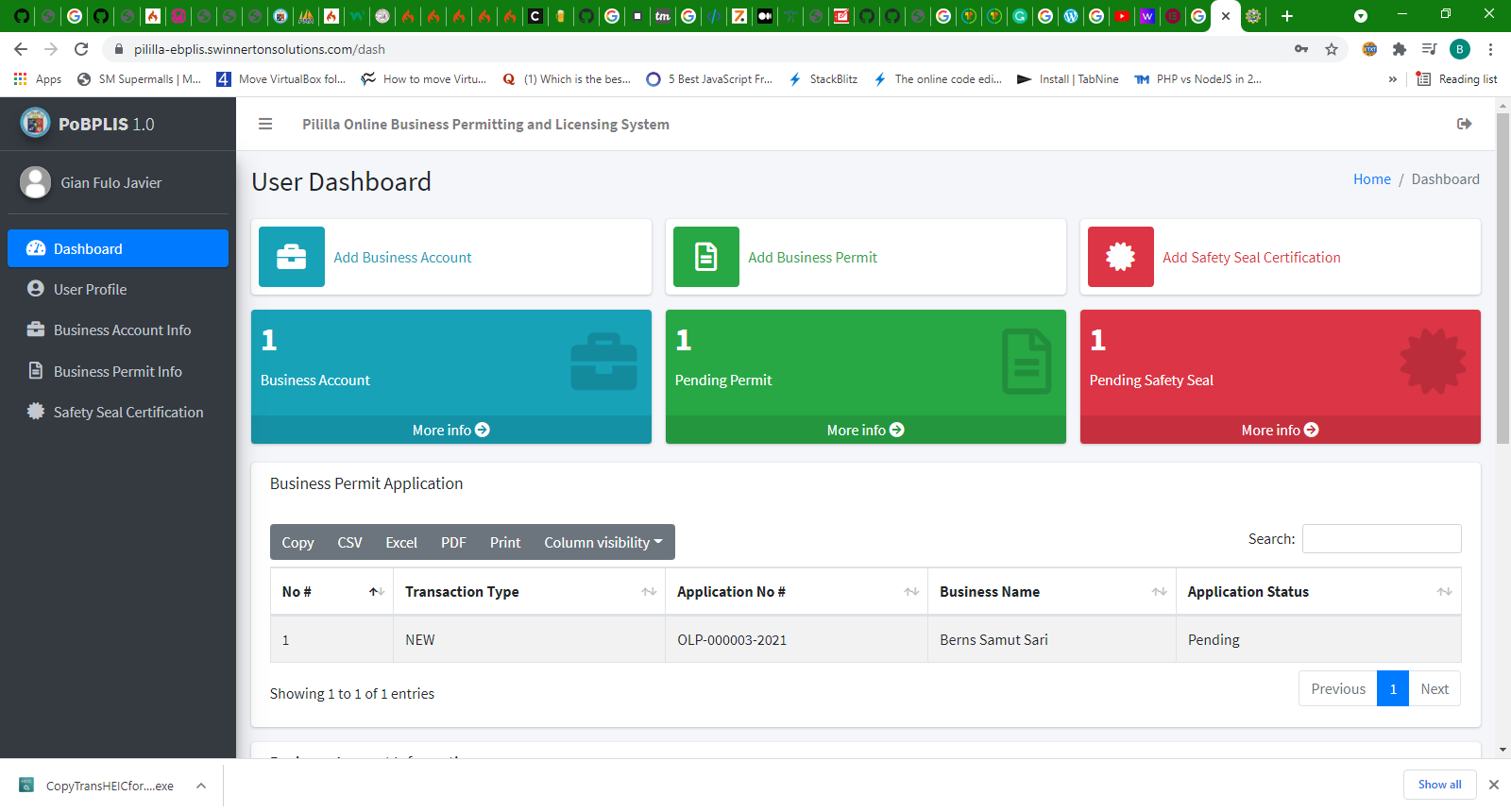Click the user avatar beside Gian Fulo Javier
This screenshot has height=812, width=1511.
click(x=36, y=182)
